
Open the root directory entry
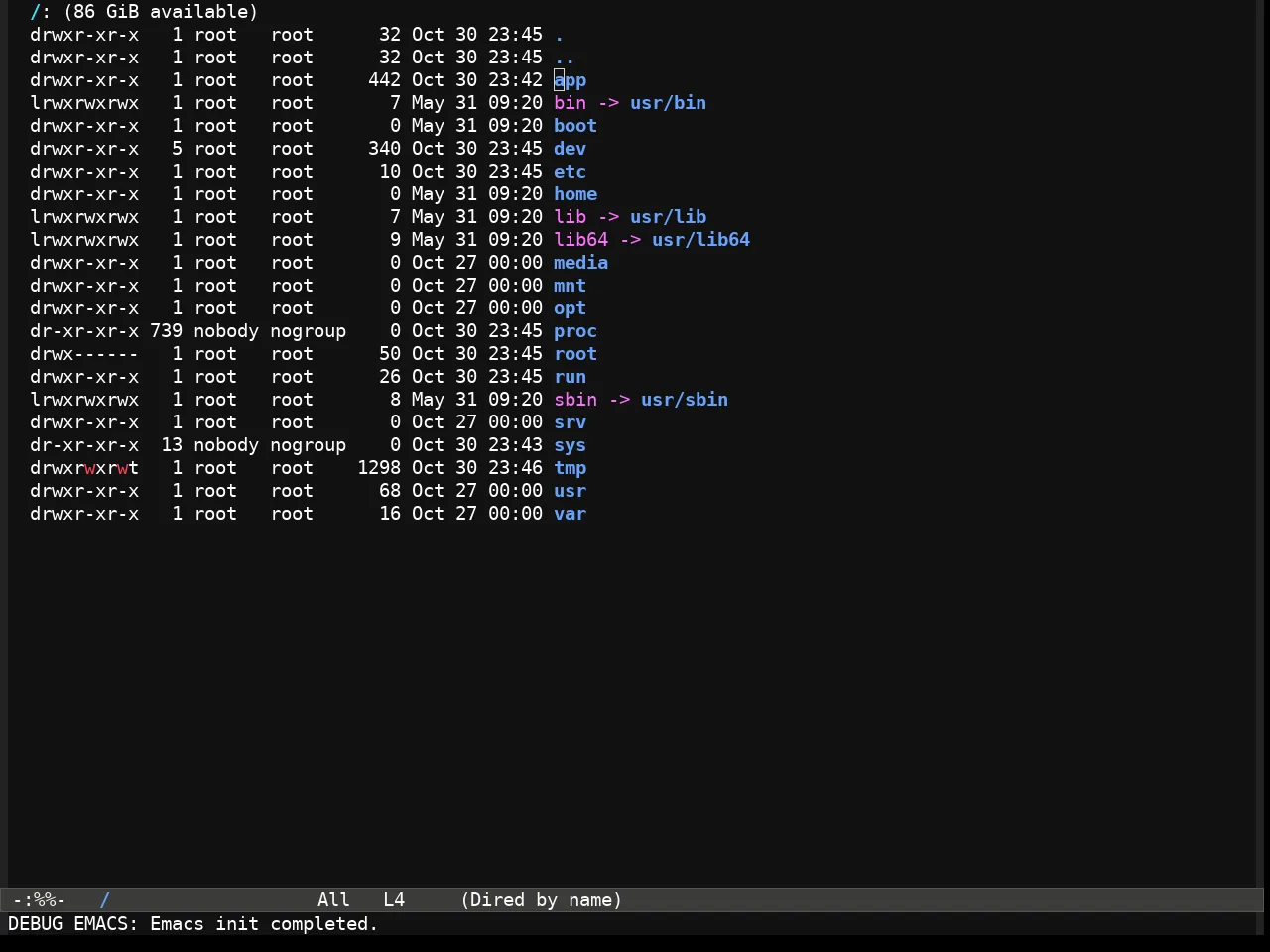575,354
